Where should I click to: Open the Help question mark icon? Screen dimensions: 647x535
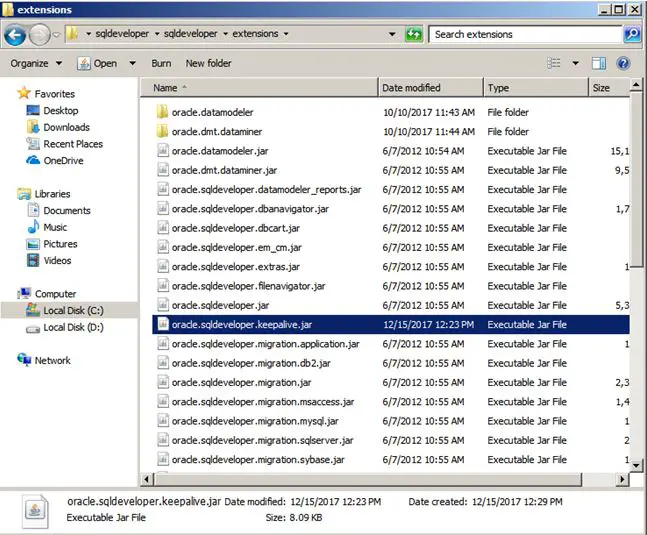(623, 63)
